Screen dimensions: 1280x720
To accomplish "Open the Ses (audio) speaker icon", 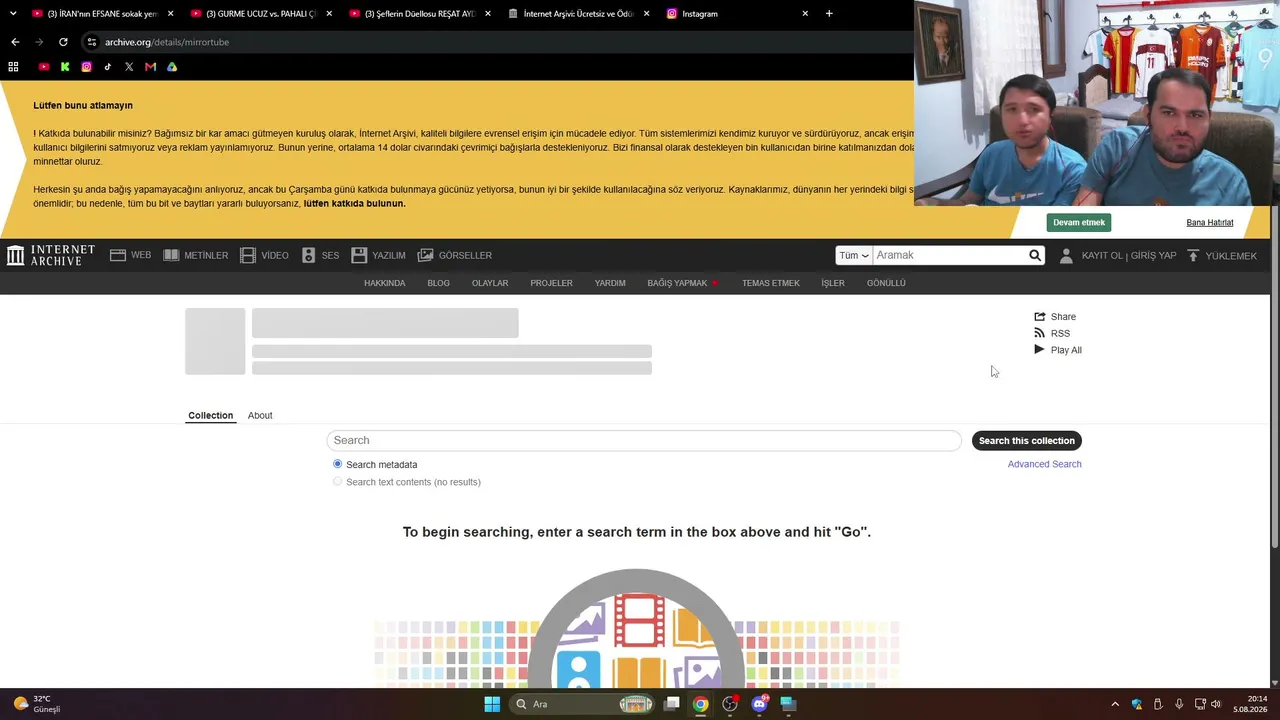I will (308, 255).
